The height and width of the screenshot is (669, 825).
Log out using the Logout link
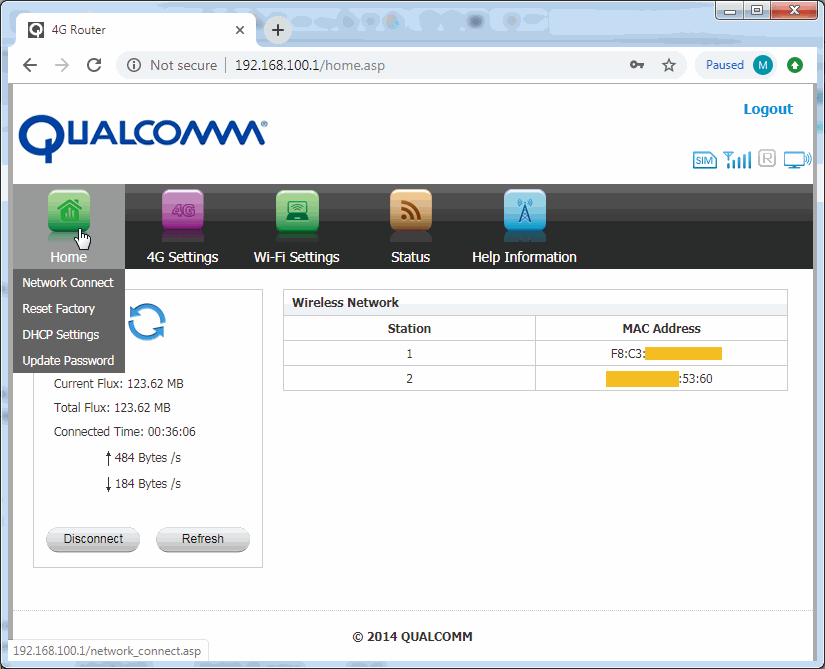click(x=768, y=109)
